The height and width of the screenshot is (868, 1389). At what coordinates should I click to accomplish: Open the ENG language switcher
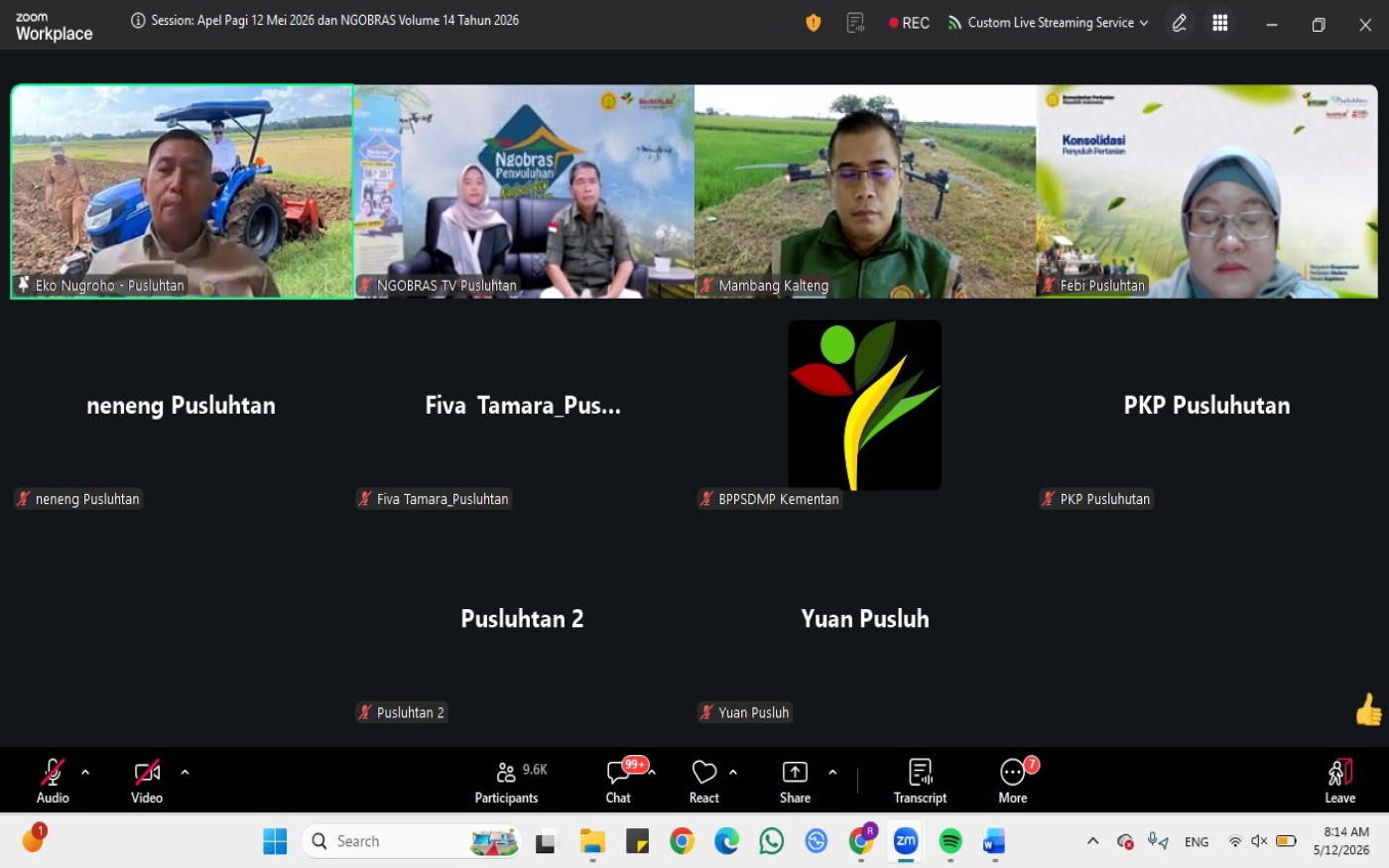(1197, 842)
